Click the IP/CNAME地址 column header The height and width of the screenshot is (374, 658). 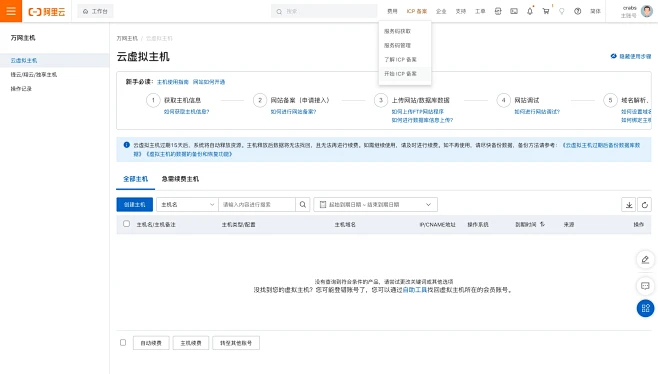pos(437,225)
